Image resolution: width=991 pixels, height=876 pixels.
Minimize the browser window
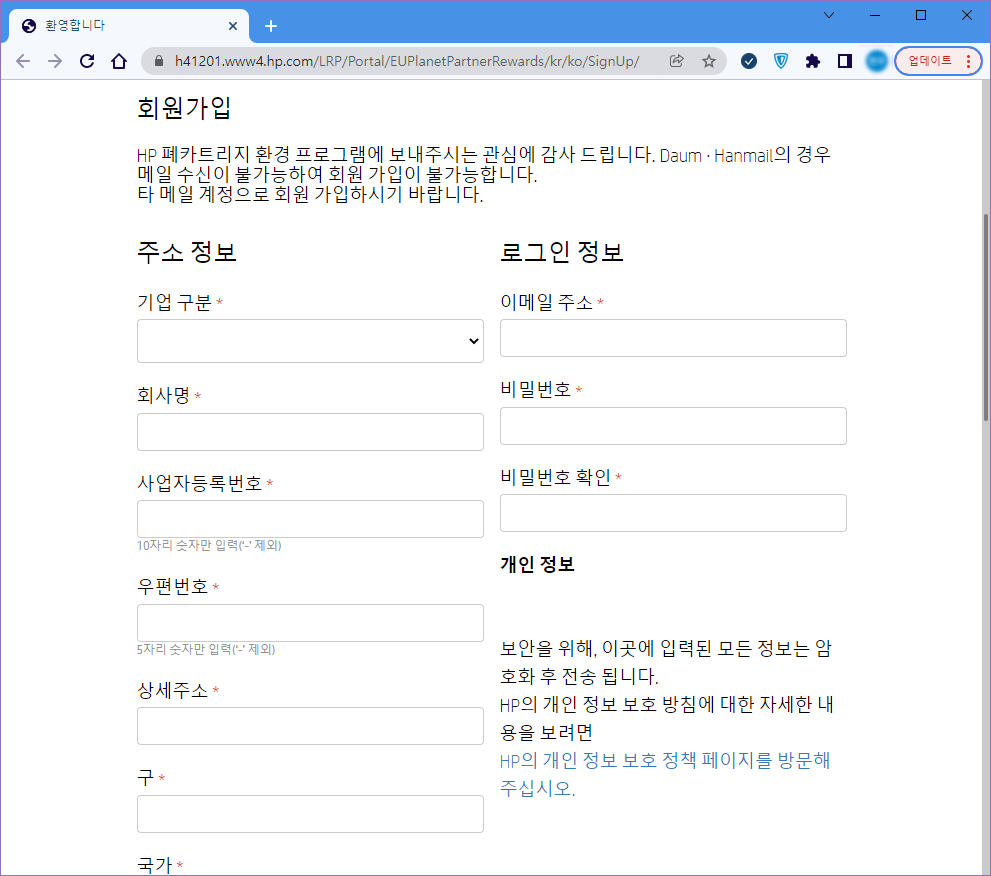tap(875, 15)
